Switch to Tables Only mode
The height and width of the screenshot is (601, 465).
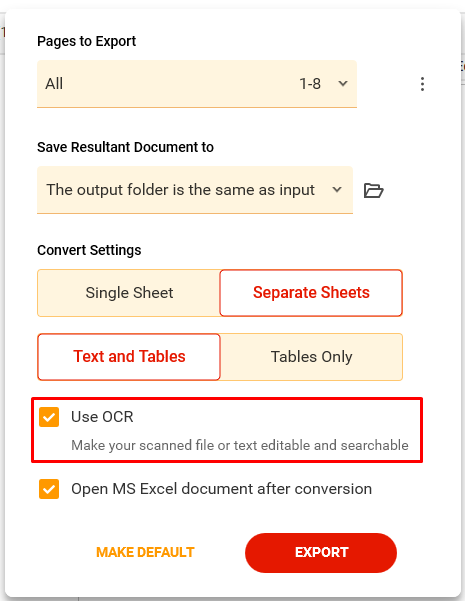point(311,357)
